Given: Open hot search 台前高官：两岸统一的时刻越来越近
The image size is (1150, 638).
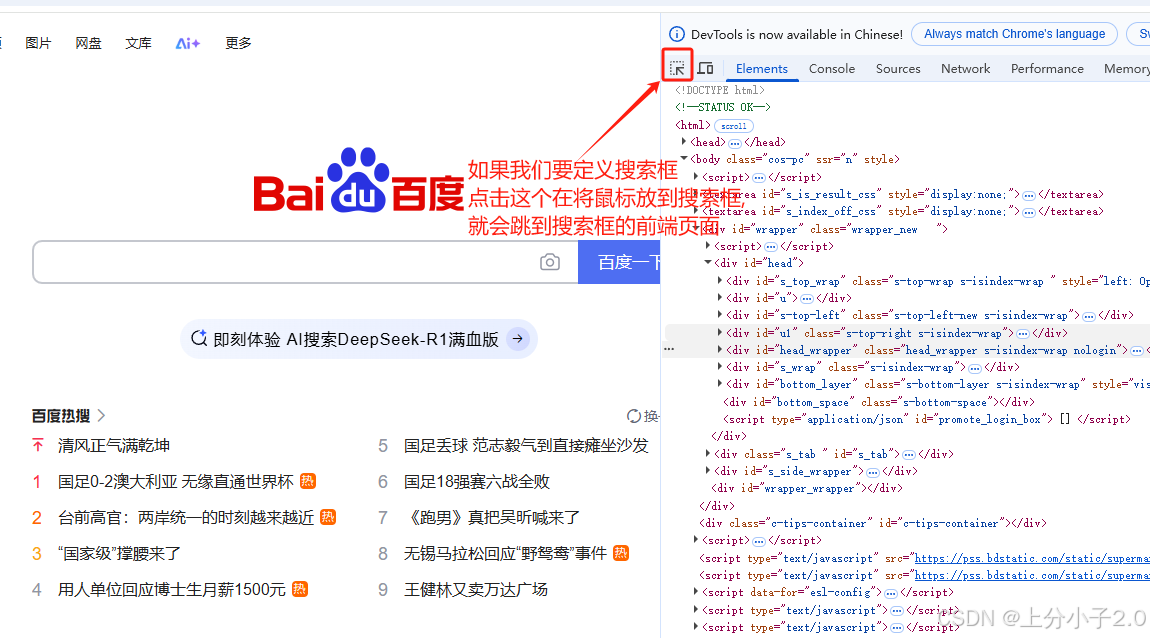Looking at the screenshot, I should click(186, 518).
